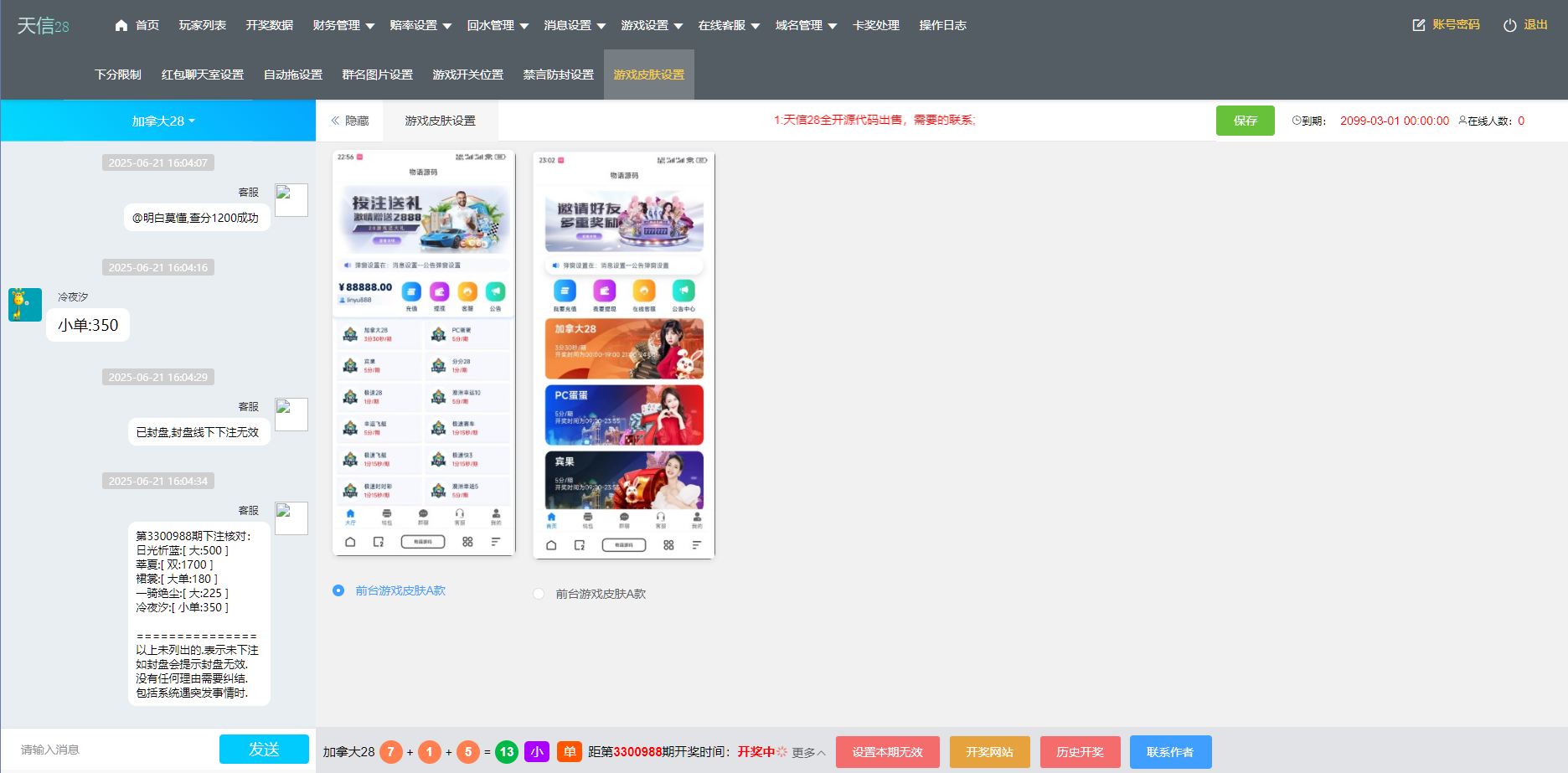This screenshot has width=1568, height=773.
Task: Click the home icon next to 首页
Action: (x=121, y=25)
